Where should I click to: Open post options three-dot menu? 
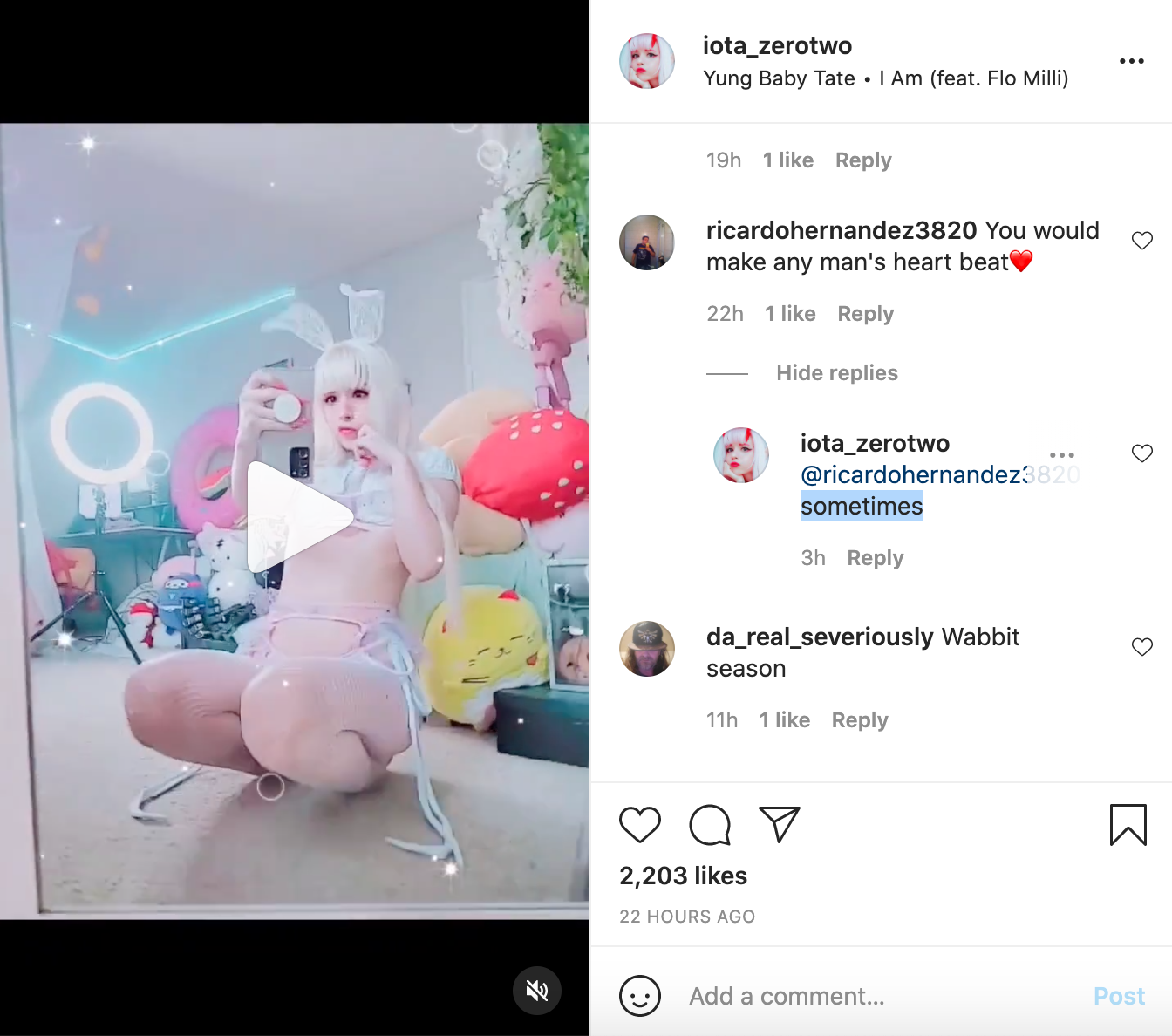pyautogui.click(x=1132, y=61)
